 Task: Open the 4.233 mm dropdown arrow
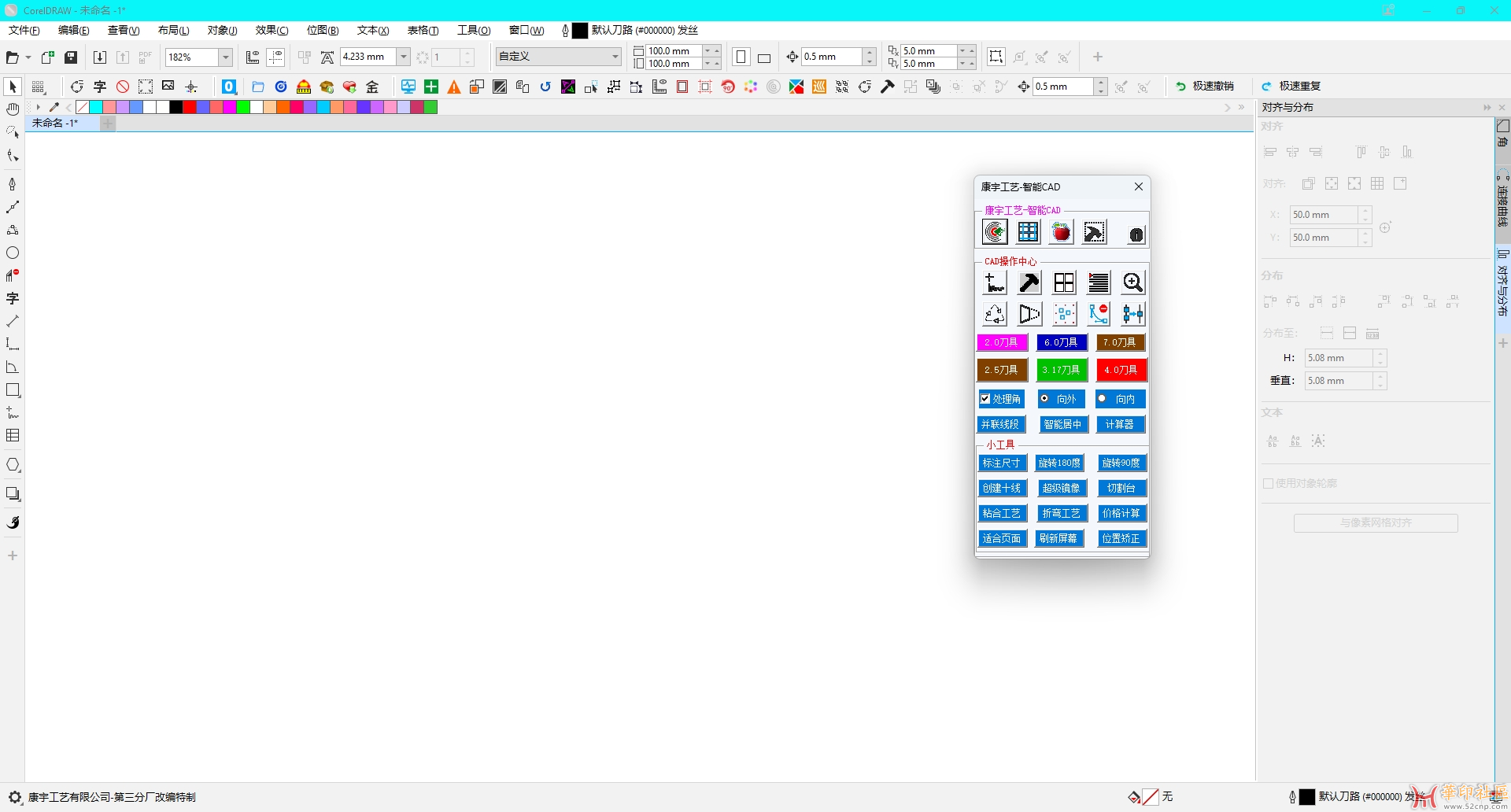404,57
